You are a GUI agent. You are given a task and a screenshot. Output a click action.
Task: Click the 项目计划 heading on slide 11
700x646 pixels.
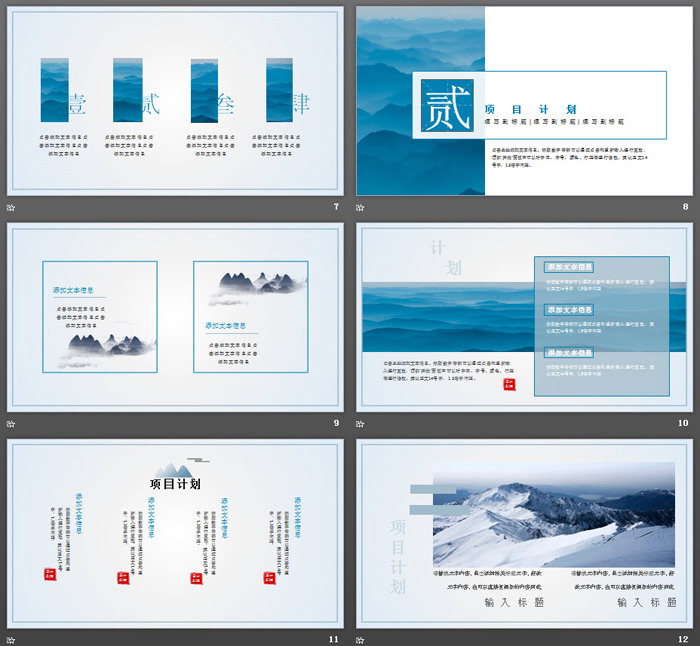coord(175,484)
